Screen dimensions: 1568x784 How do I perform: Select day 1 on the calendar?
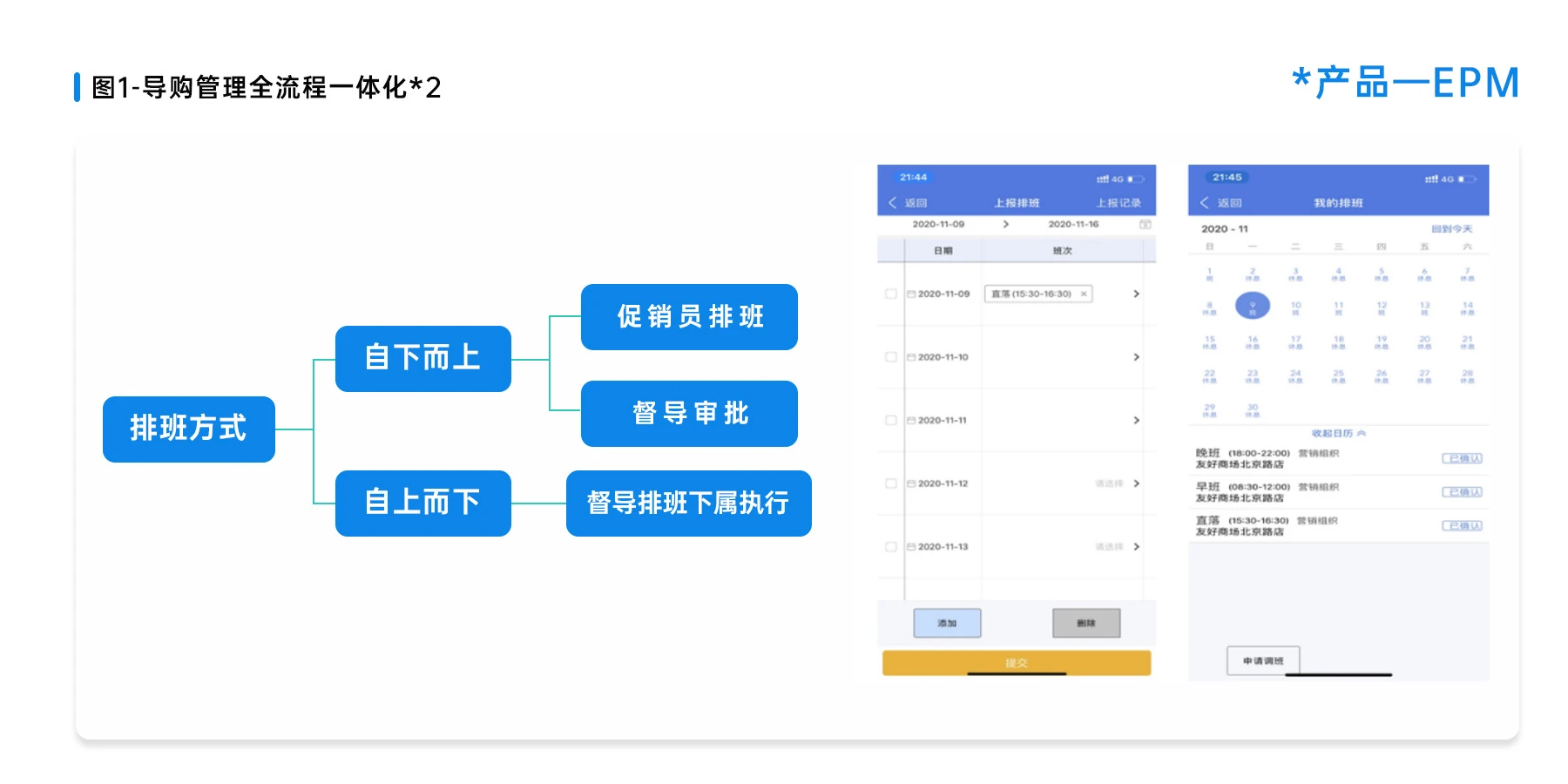tap(1209, 274)
